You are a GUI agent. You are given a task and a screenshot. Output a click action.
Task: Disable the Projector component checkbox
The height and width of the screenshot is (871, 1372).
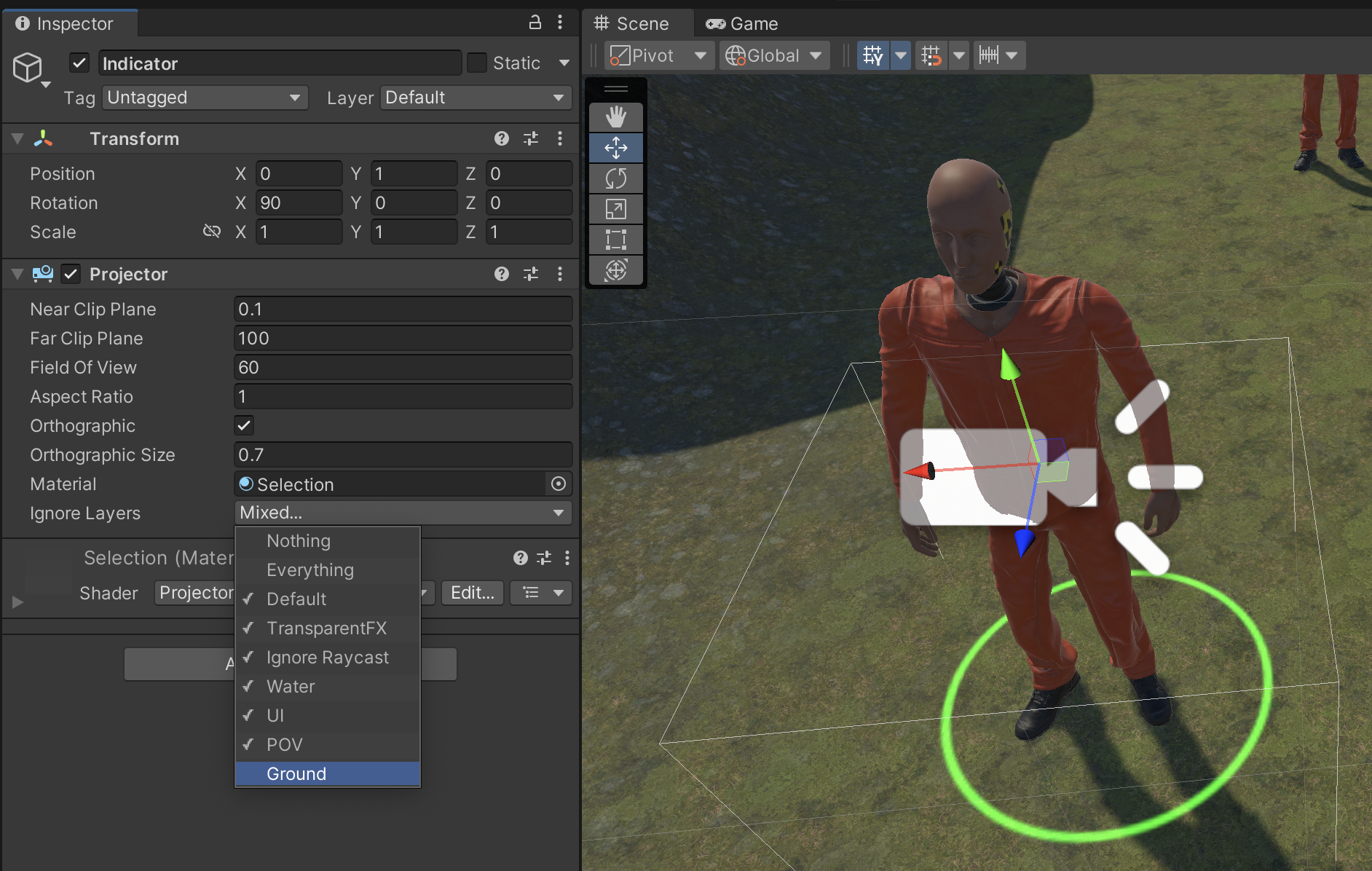point(71,274)
